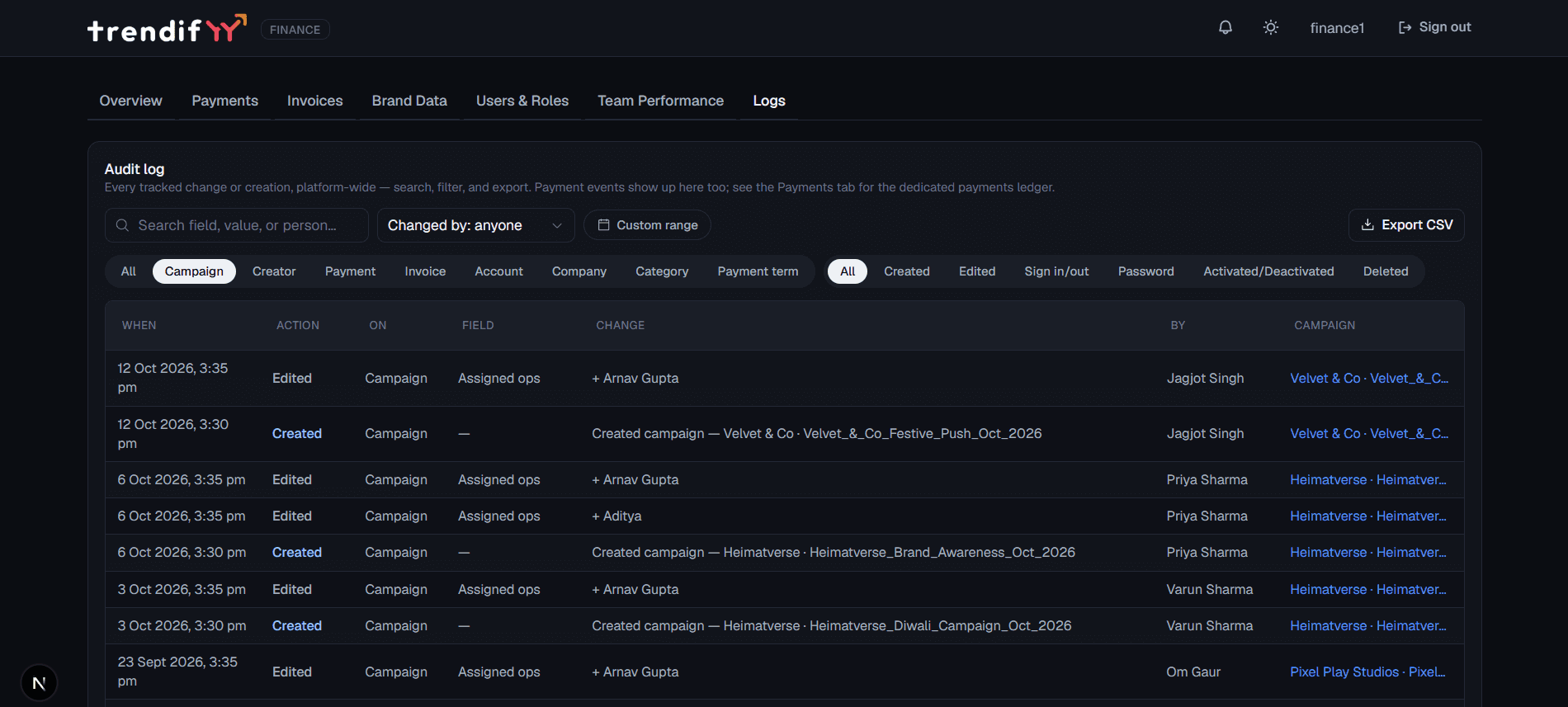Screen dimensions: 1568x707
Task: Click the WHEN column header
Action: 139,325
